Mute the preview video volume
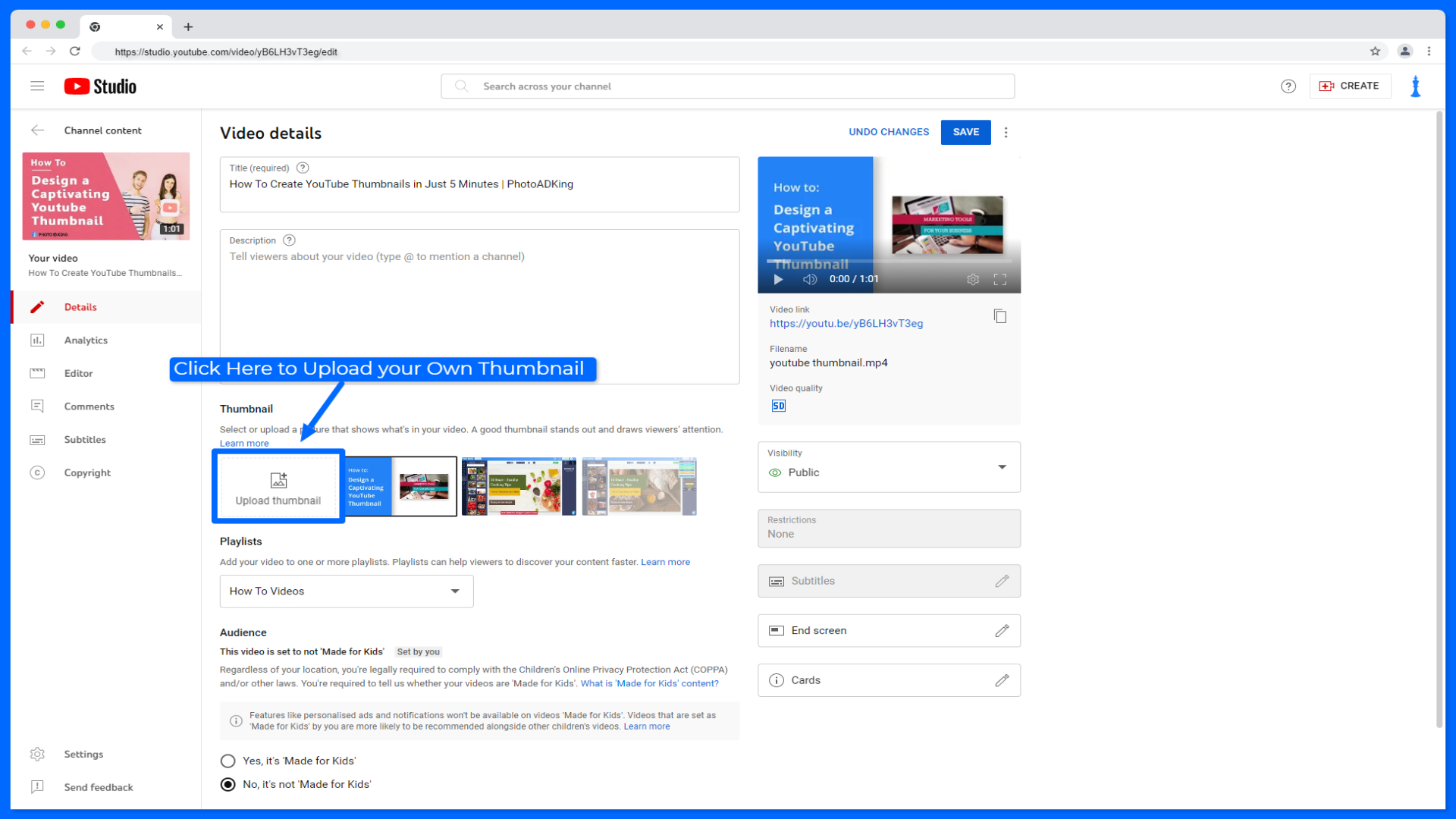This screenshot has height=819, width=1456. tap(810, 279)
